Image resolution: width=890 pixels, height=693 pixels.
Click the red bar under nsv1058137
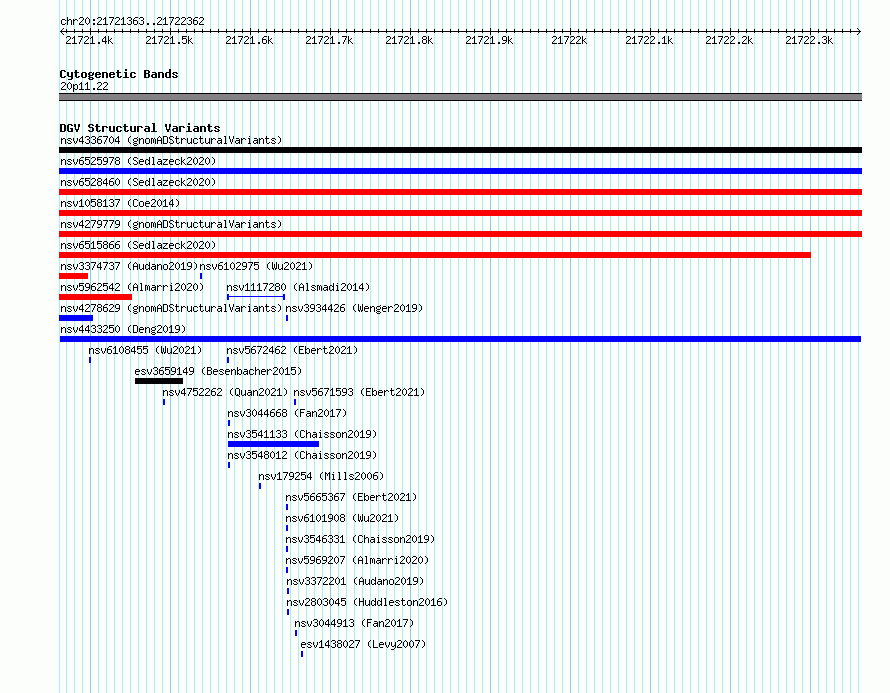pos(460,213)
